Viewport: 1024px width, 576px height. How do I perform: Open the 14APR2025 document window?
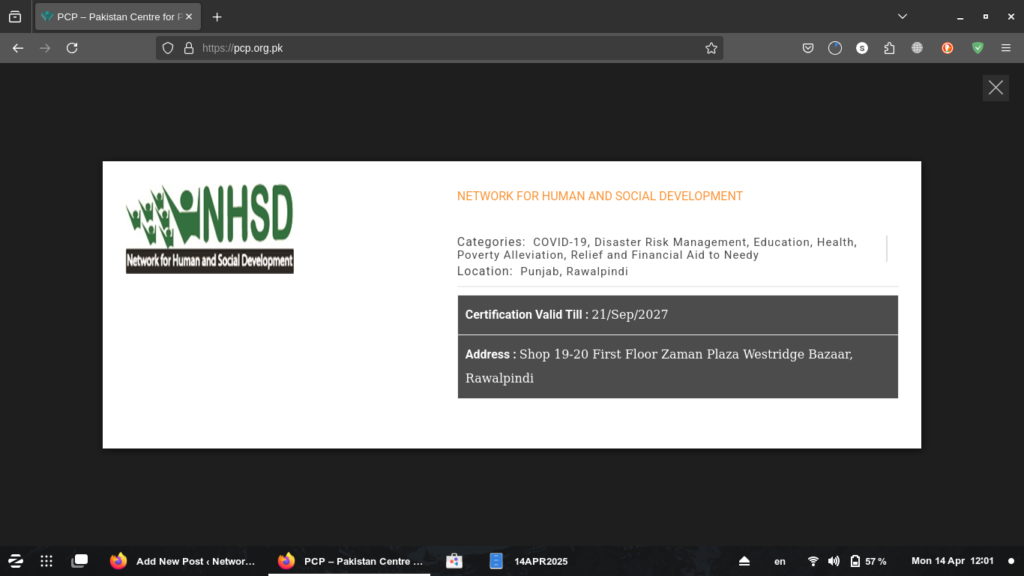529,561
